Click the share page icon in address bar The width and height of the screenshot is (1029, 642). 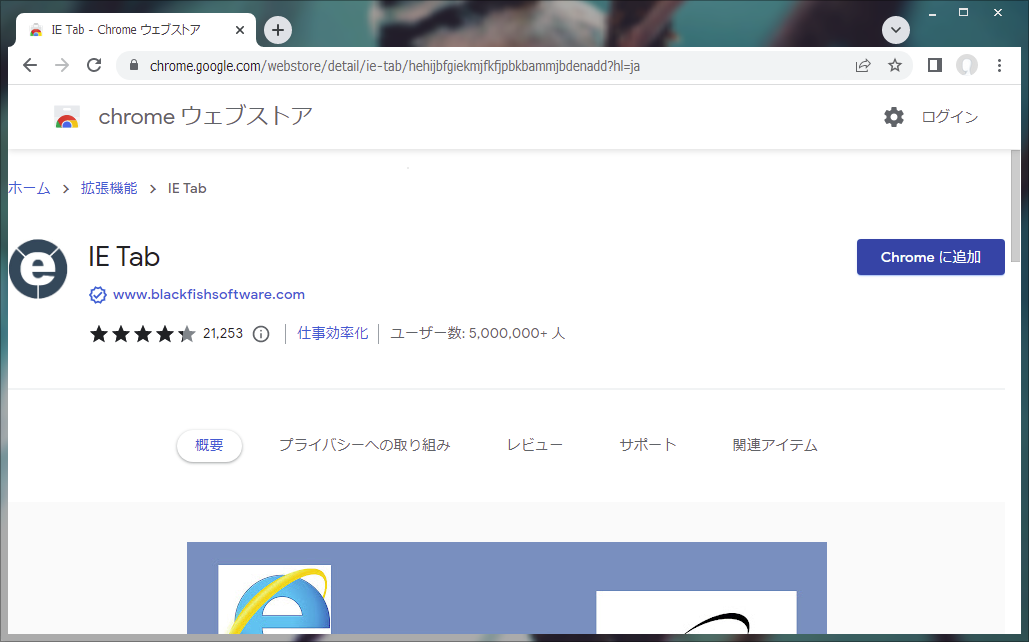[863, 65]
